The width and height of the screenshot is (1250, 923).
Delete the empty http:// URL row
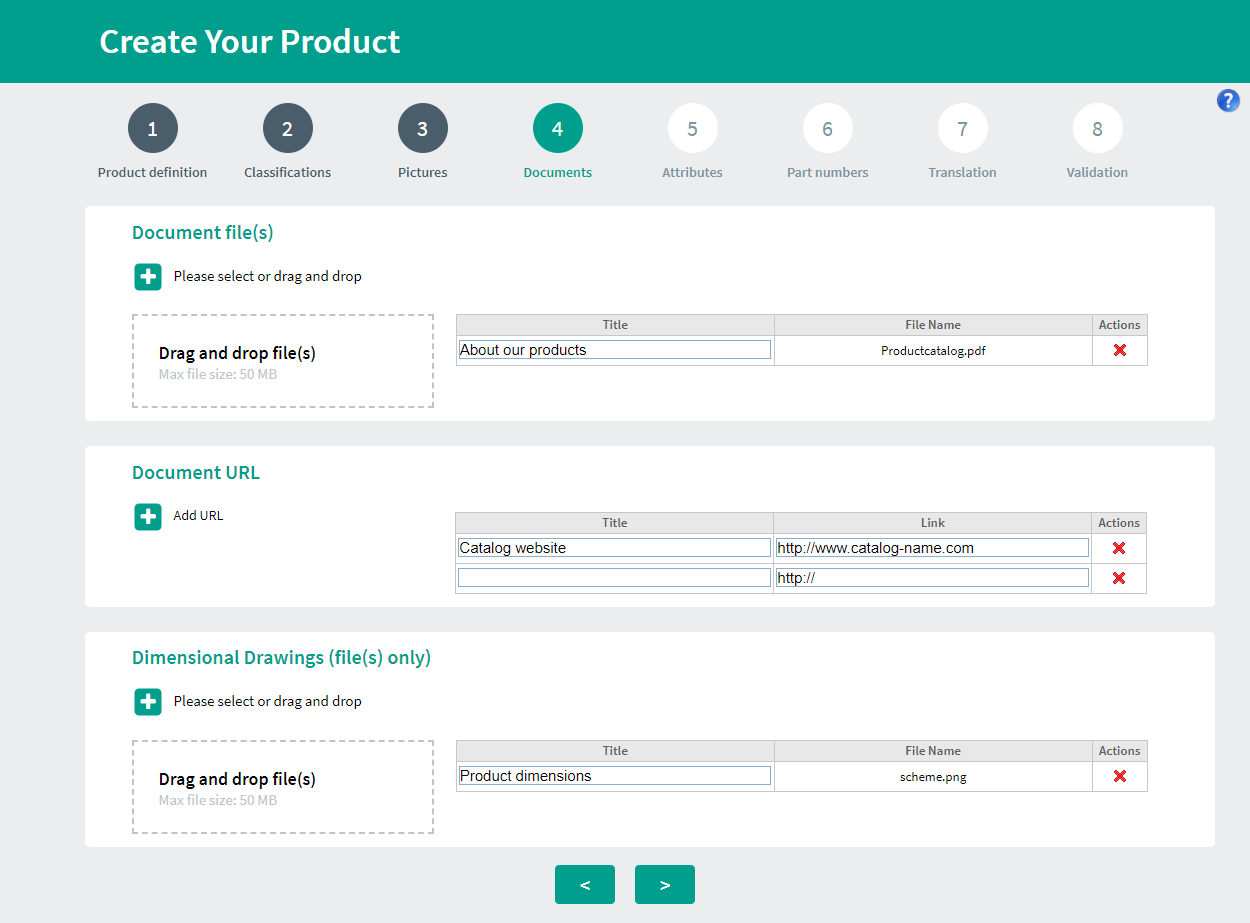click(1118, 578)
